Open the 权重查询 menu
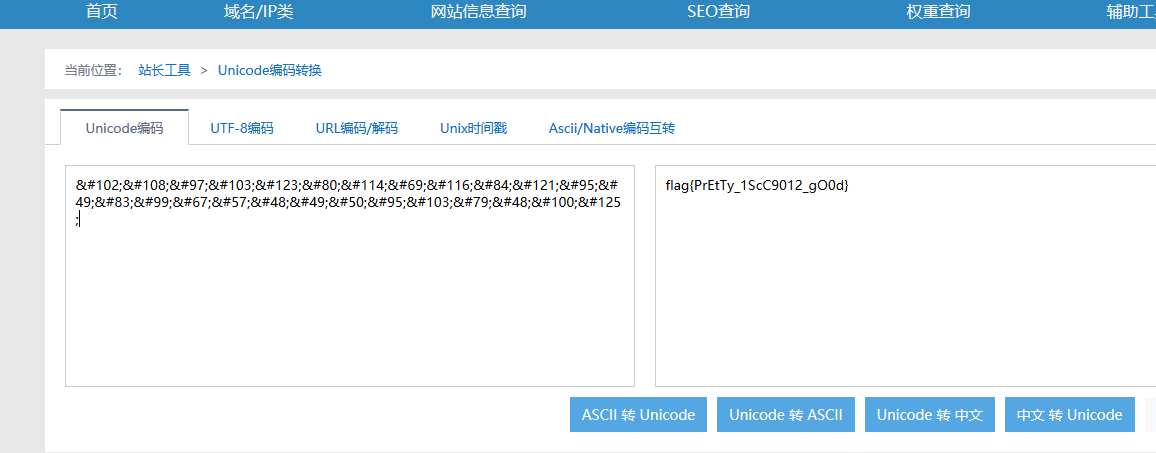The image size is (1156, 453). tap(938, 11)
